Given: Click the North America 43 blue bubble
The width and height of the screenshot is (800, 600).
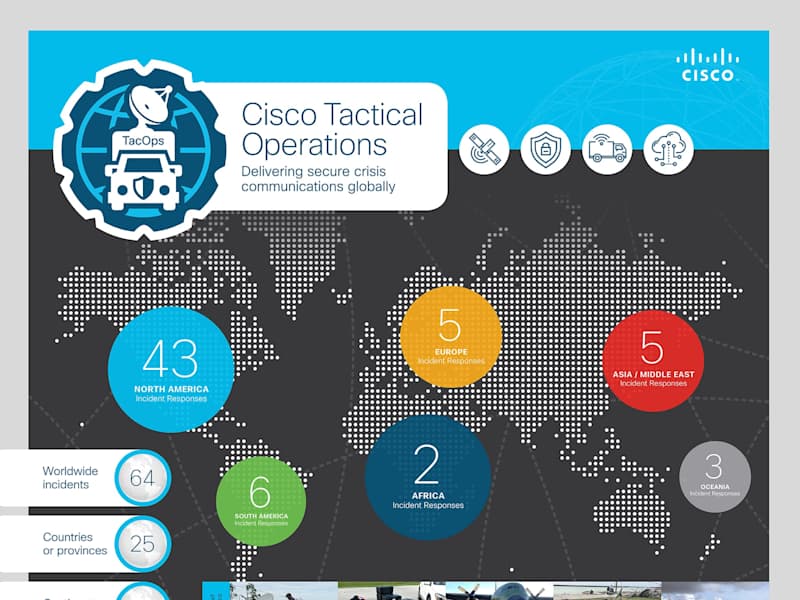Looking at the screenshot, I should tap(171, 370).
